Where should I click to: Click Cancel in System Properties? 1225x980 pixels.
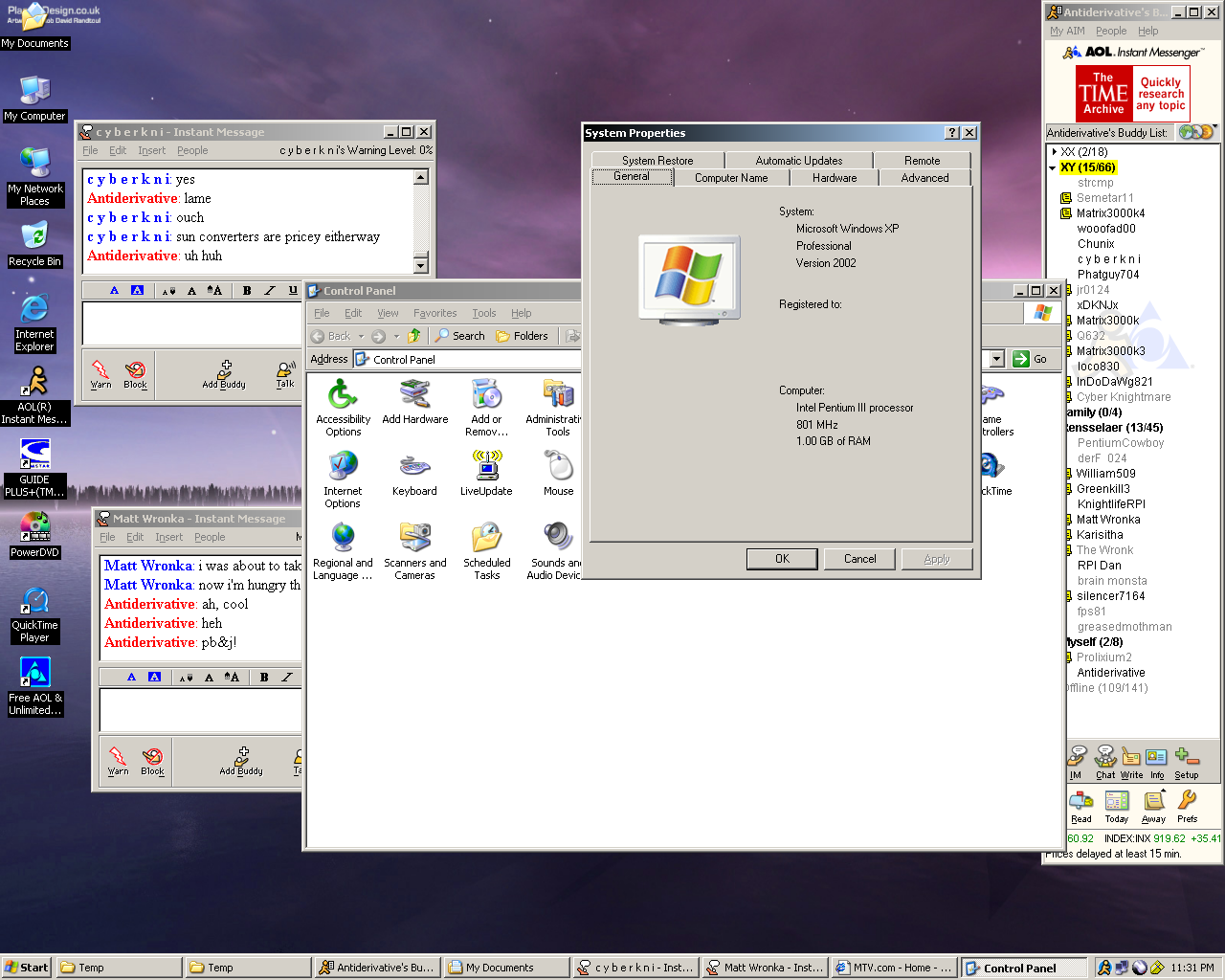pos(859,559)
